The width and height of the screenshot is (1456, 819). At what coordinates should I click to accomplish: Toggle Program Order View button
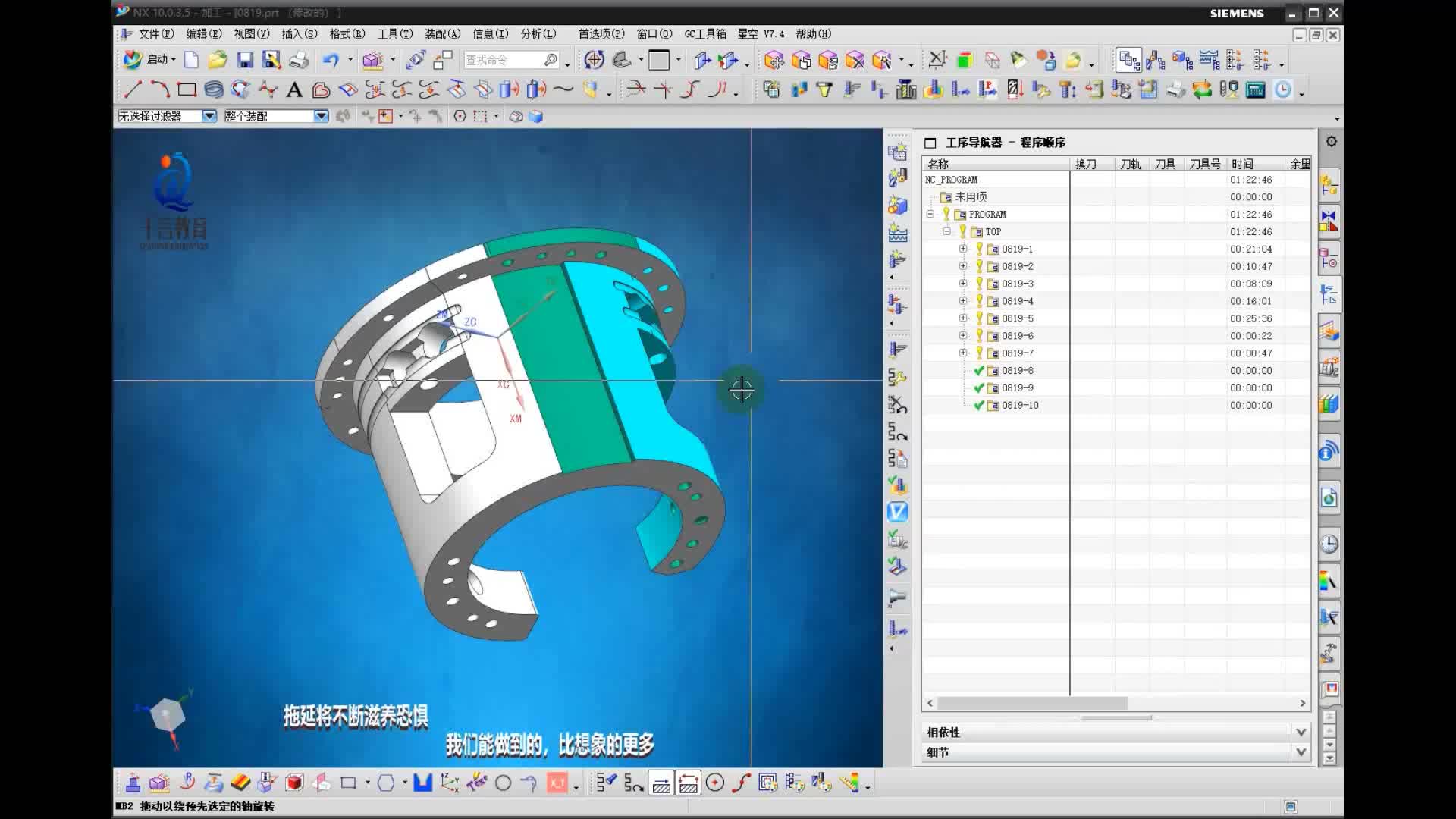1129,60
